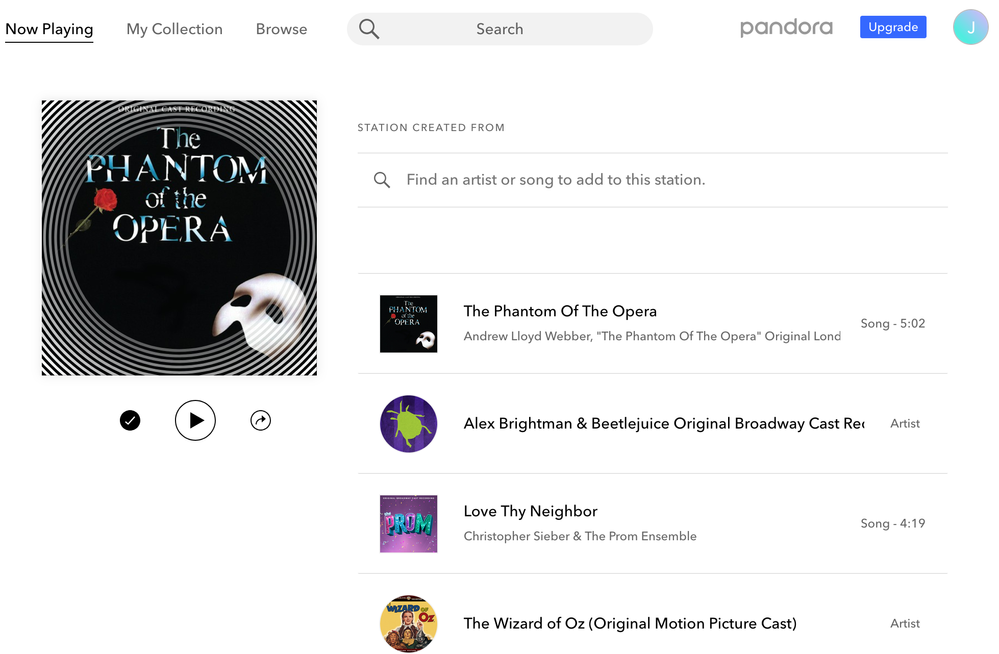Open the Now Playing tab

click(49, 29)
